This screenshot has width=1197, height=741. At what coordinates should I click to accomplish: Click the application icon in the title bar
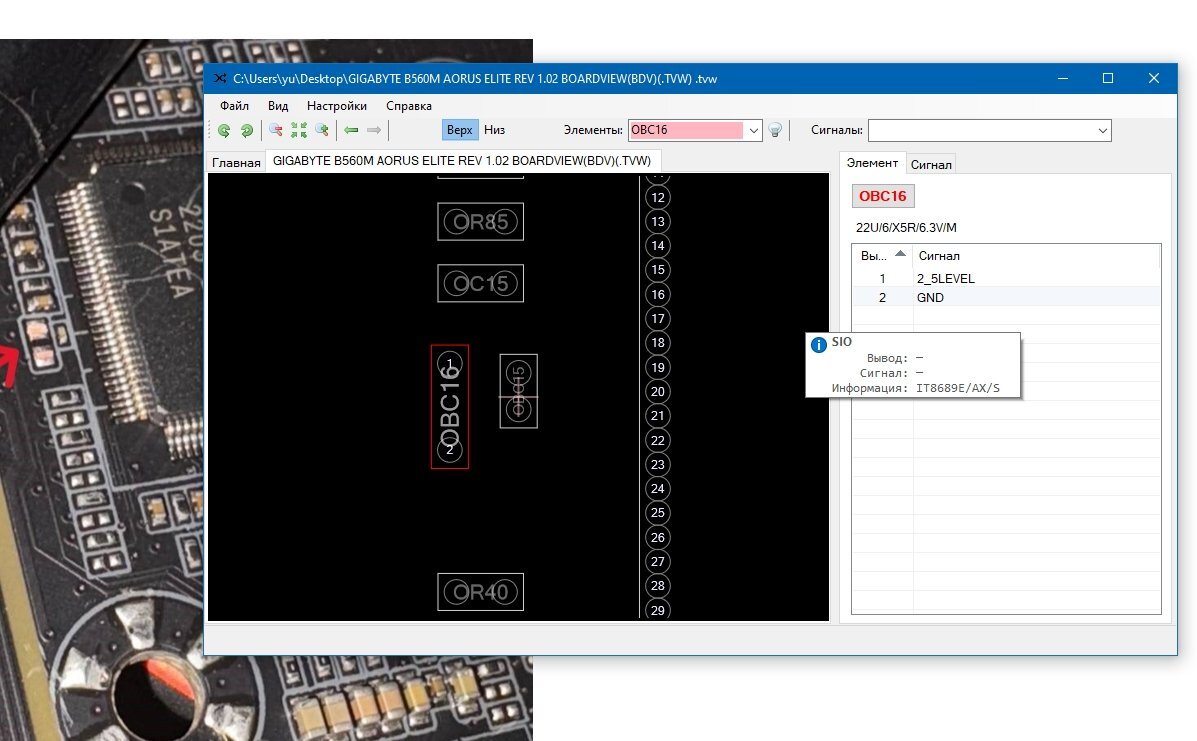[x=220, y=79]
